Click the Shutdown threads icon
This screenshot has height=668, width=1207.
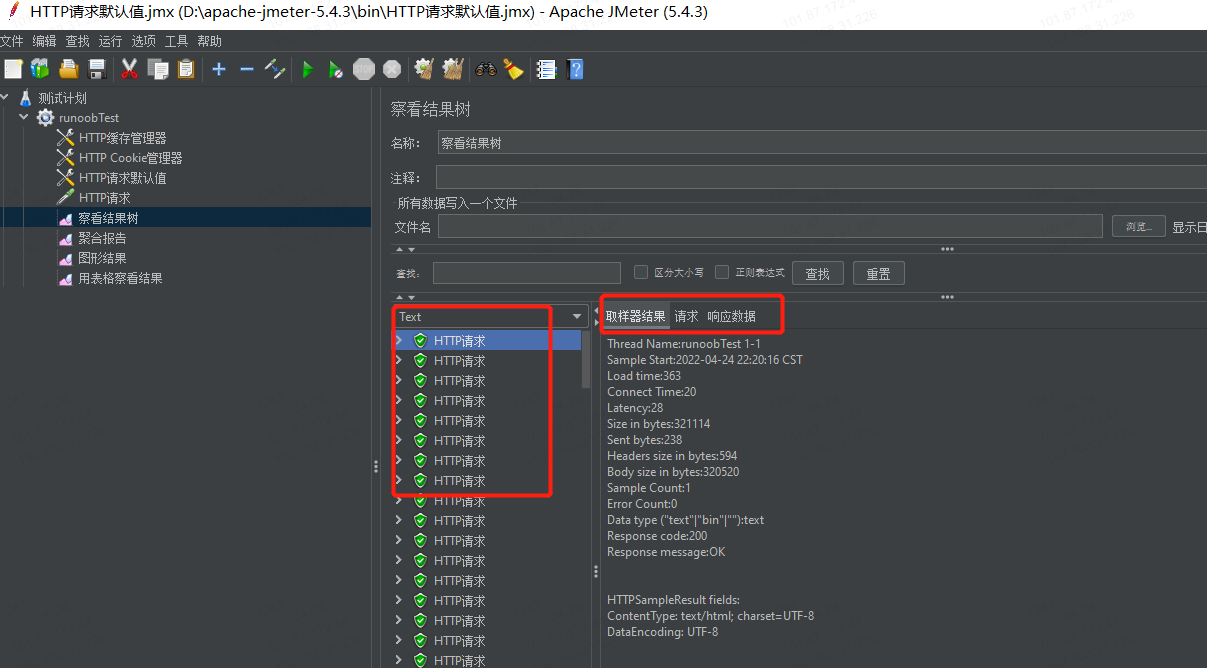[392, 69]
